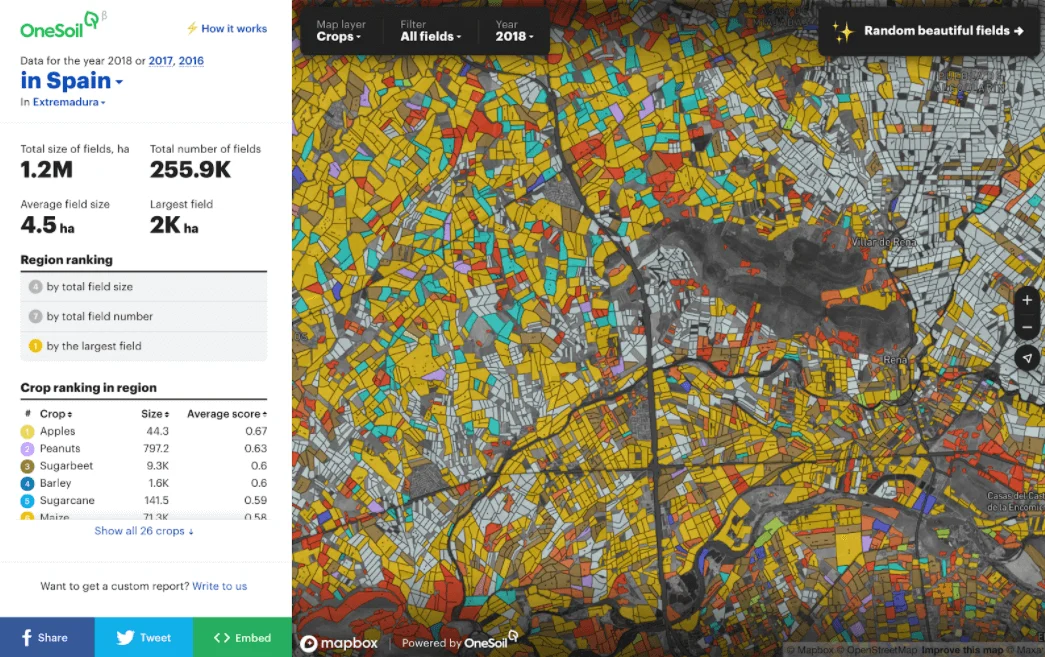
Task: Open the Embed code button
Action: click(243, 638)
